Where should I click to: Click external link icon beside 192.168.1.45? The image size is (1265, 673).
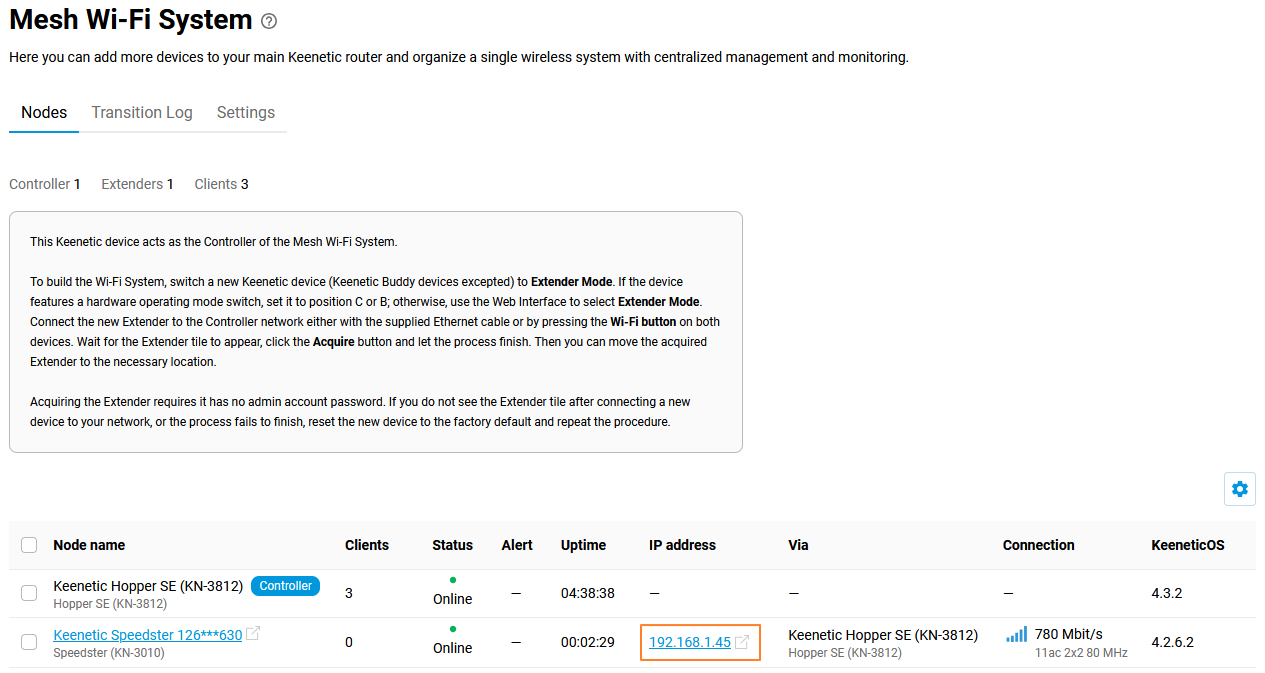(x=742, y=642)
